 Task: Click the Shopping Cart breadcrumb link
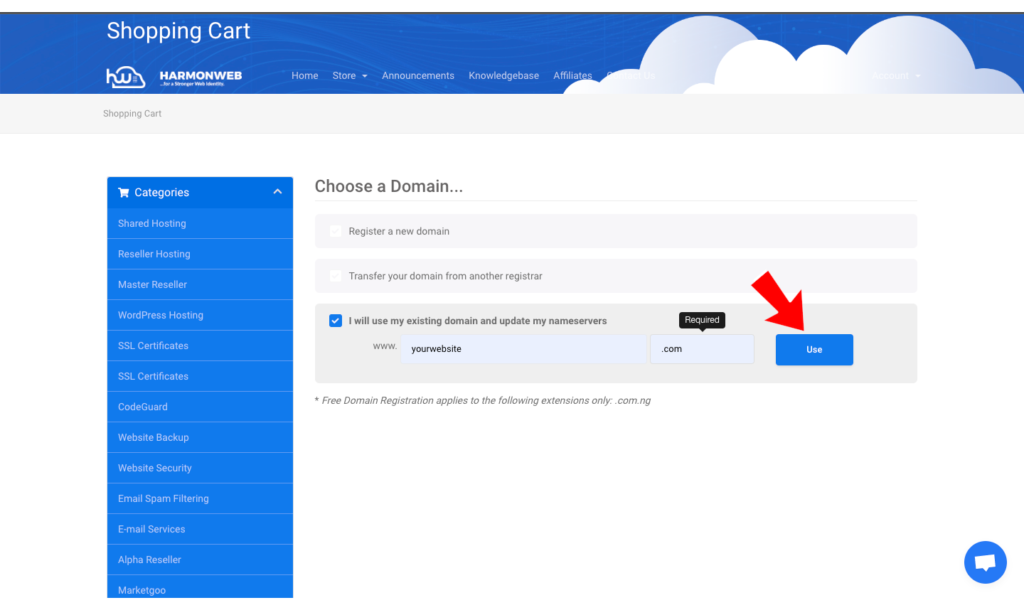132,114
